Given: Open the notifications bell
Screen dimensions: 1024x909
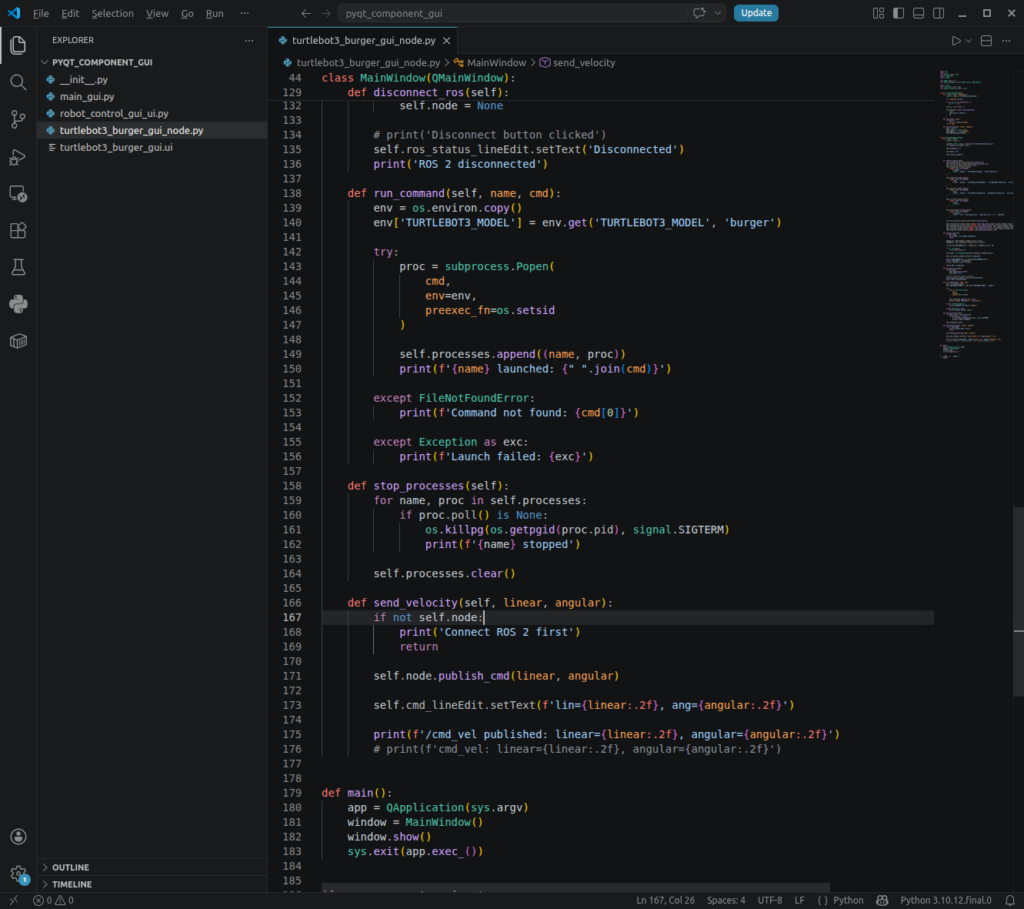Looking at the screenshot, I should point(1010,901).
